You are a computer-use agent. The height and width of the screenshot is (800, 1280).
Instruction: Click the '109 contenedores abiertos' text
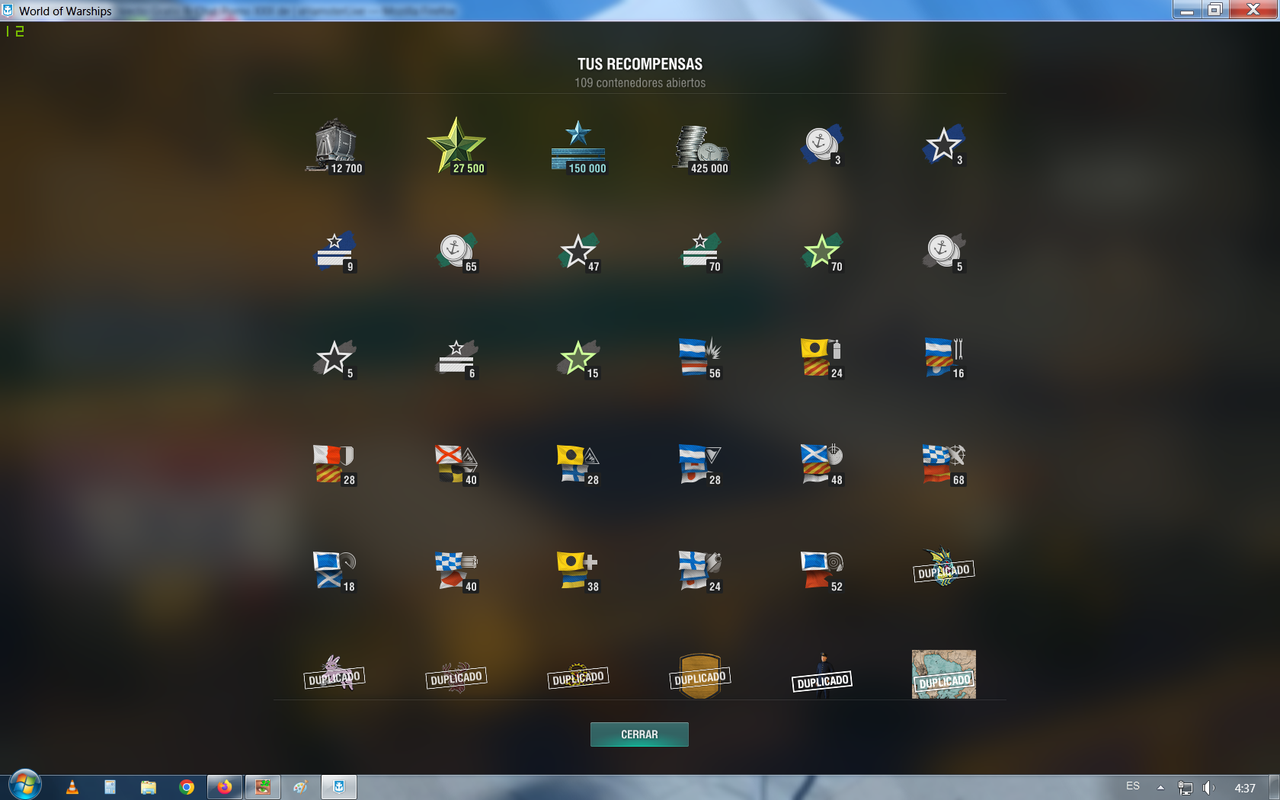point(640,83)
